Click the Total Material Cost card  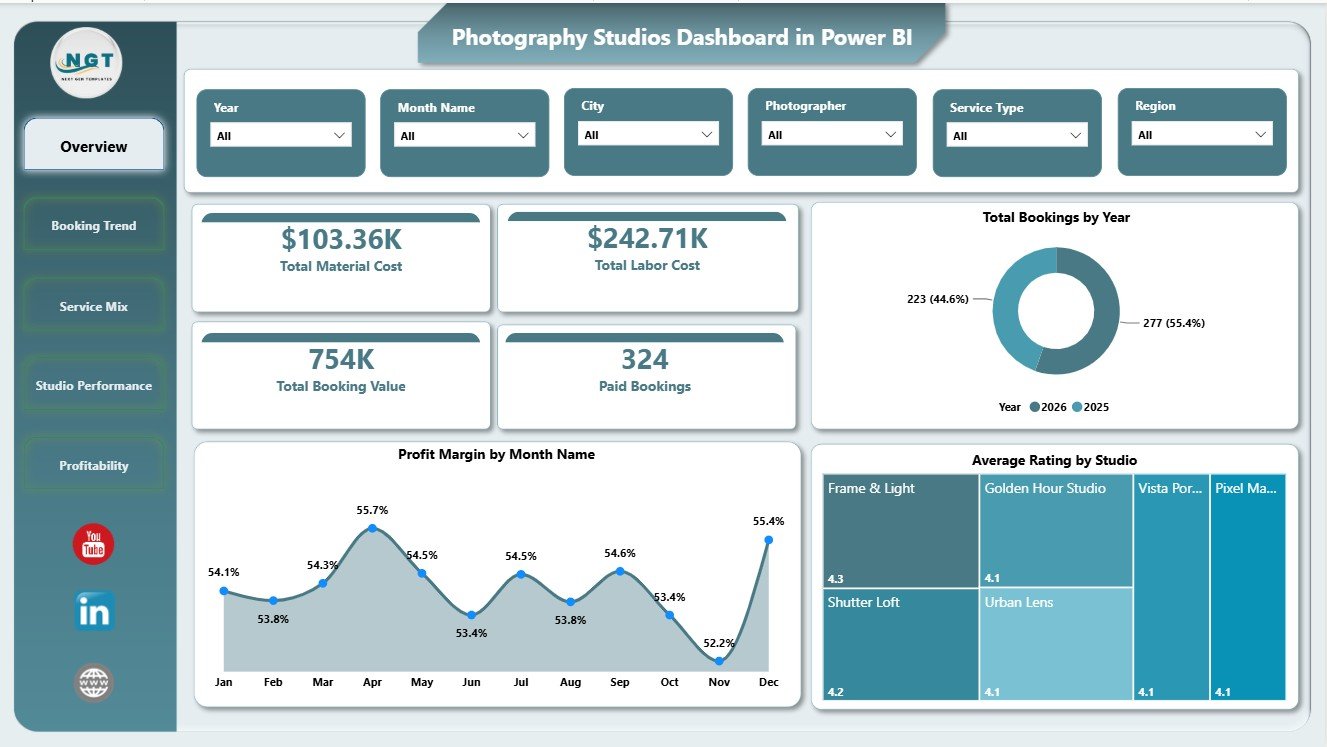point(341,258)
